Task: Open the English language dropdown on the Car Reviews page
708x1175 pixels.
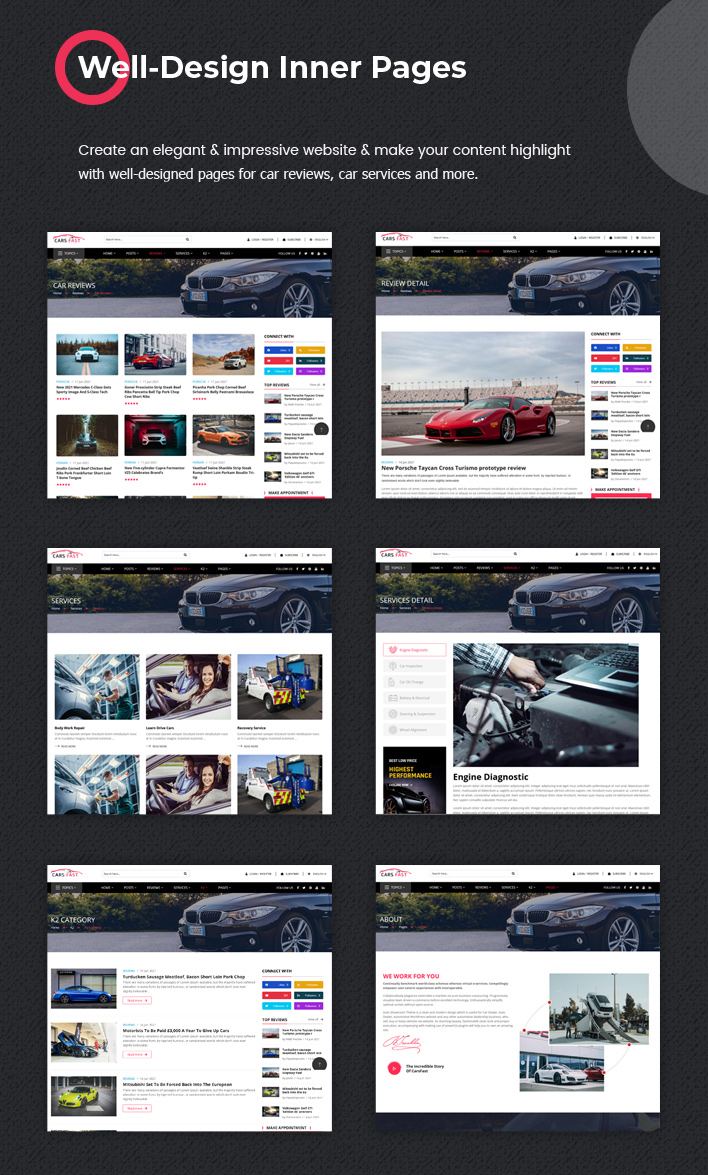Action: [x=320, y=240]
